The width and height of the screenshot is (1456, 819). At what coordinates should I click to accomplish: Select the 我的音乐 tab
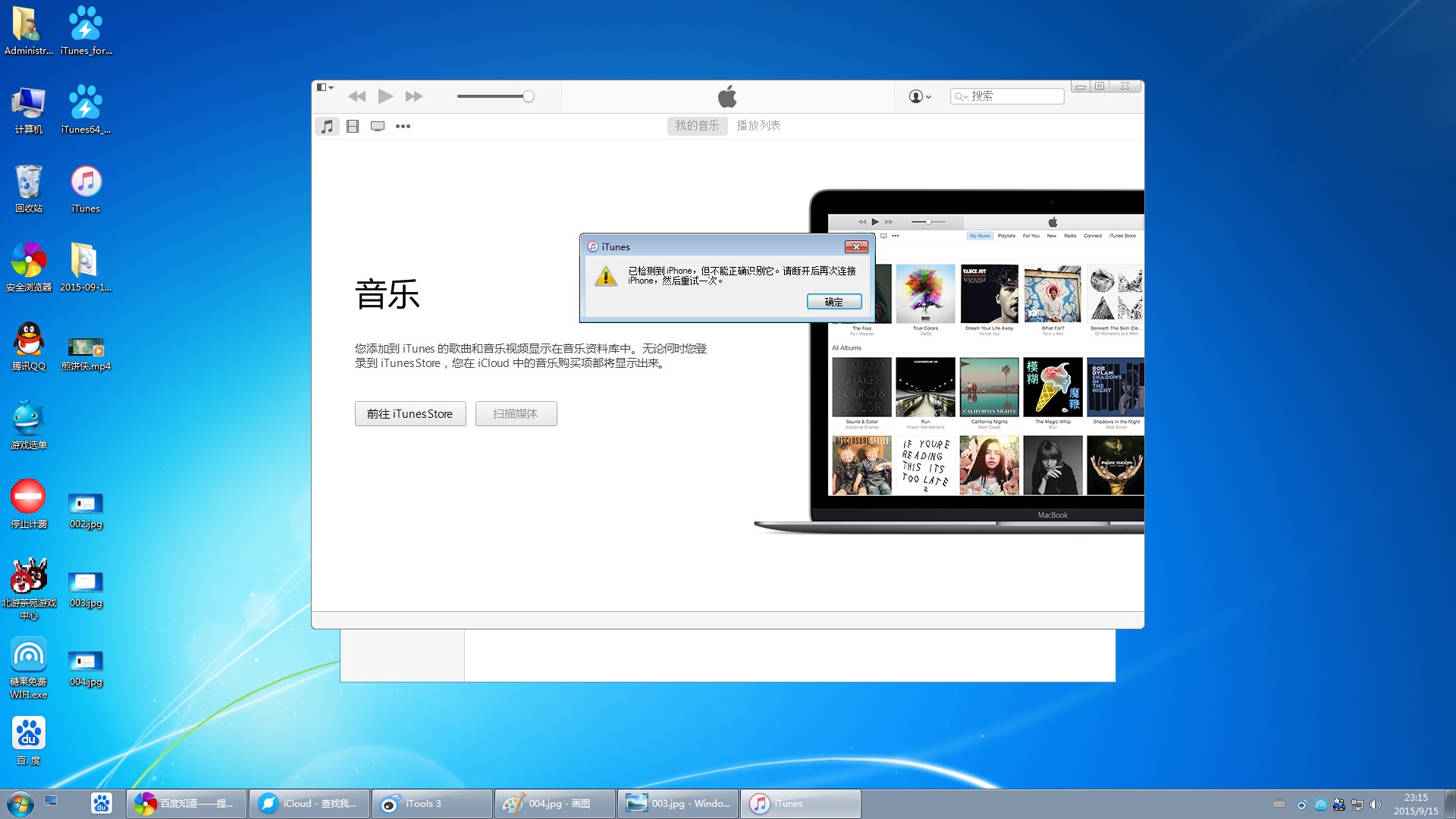[x=696, y=126]
